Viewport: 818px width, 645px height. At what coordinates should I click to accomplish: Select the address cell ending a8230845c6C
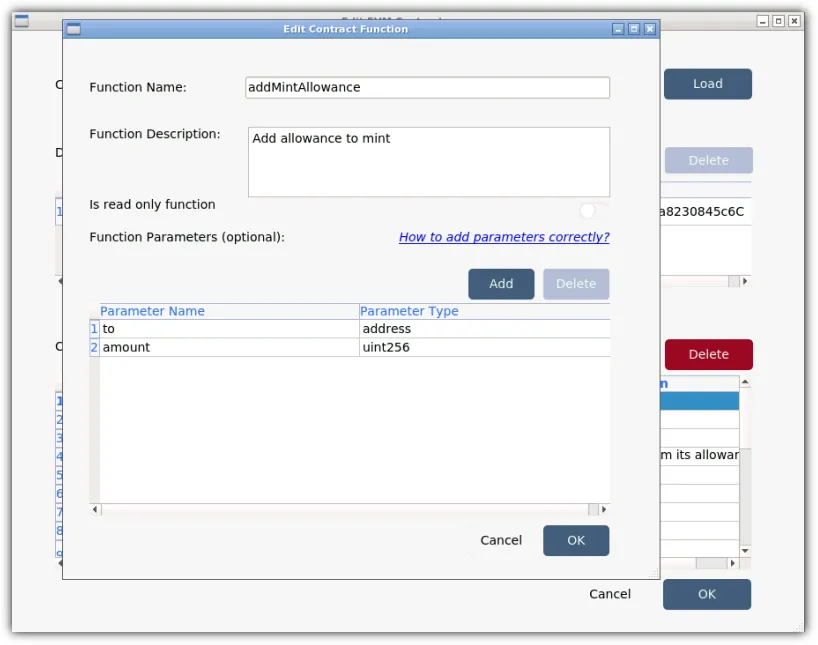point(705,211)
